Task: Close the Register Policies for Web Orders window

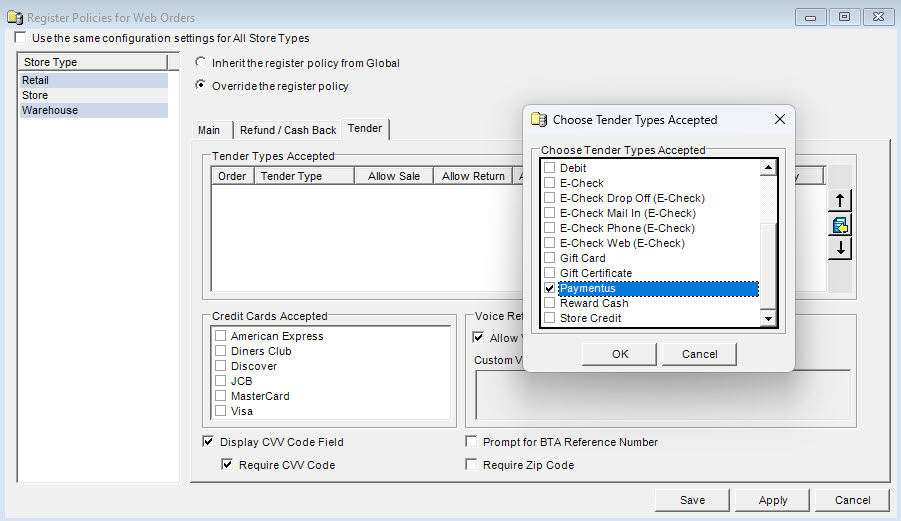Action: (x=879, y=17)
